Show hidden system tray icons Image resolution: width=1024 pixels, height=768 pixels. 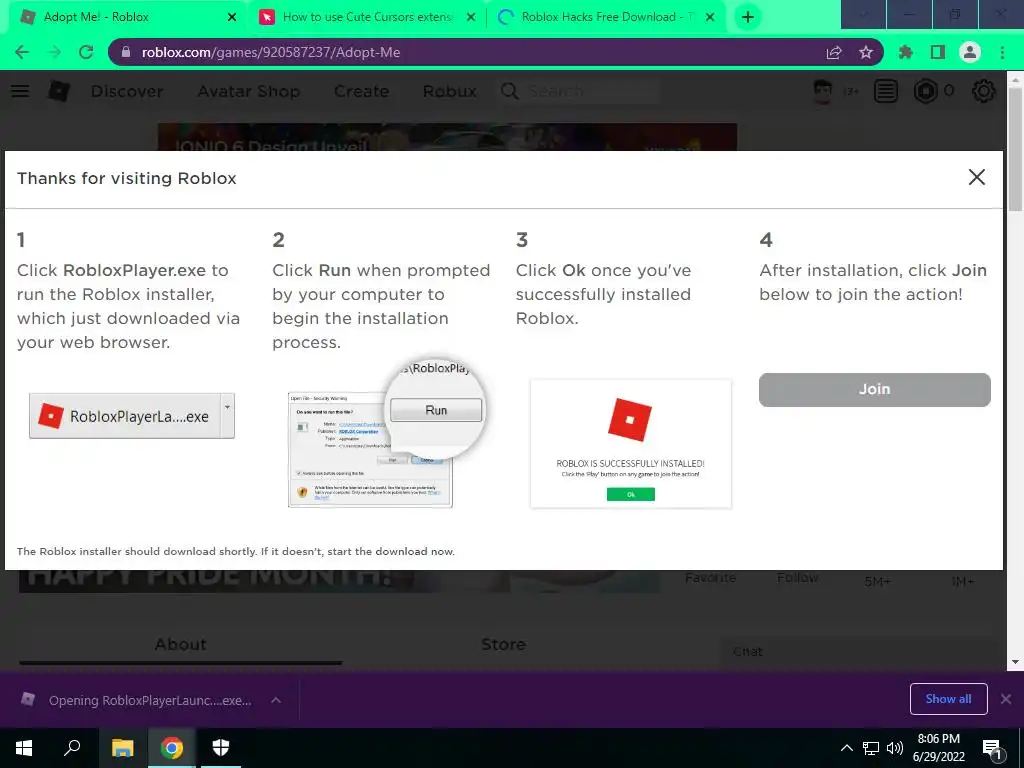[846, 748]
